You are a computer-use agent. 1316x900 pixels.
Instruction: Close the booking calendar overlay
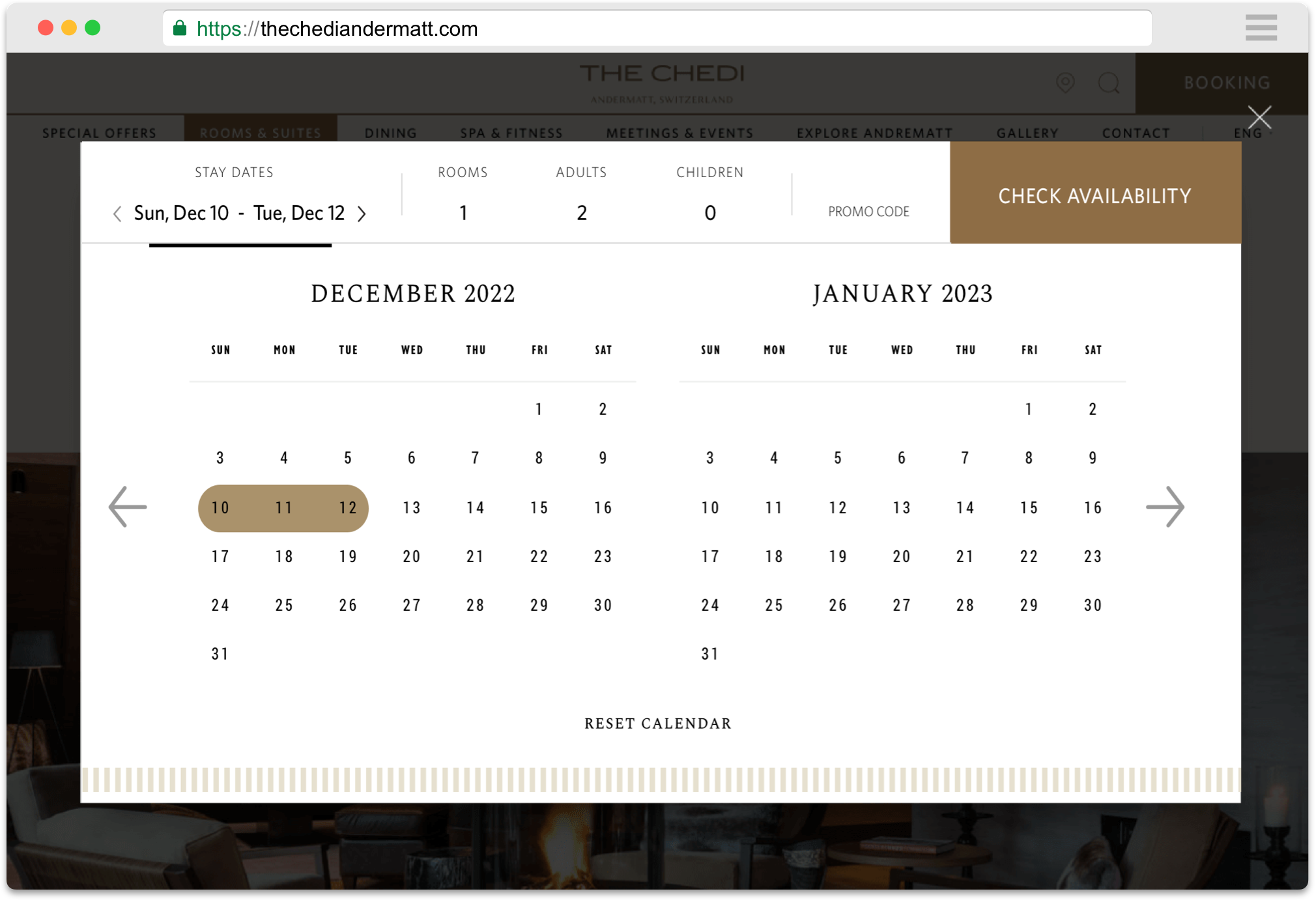pyautogui.click(x=1259, y=118)
